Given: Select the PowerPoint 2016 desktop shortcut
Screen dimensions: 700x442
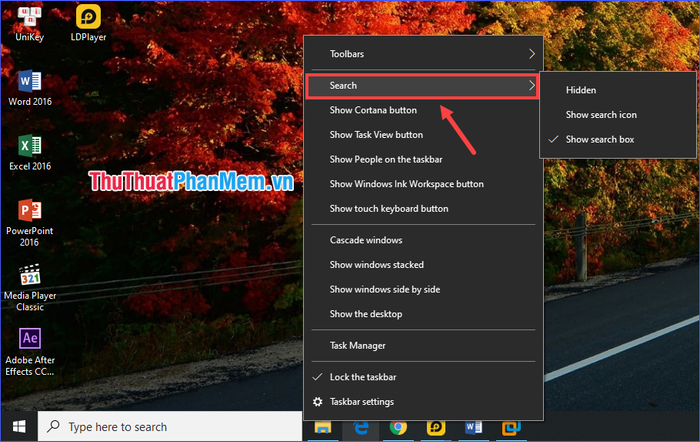Looking at the screenshot, I should 29,223.
